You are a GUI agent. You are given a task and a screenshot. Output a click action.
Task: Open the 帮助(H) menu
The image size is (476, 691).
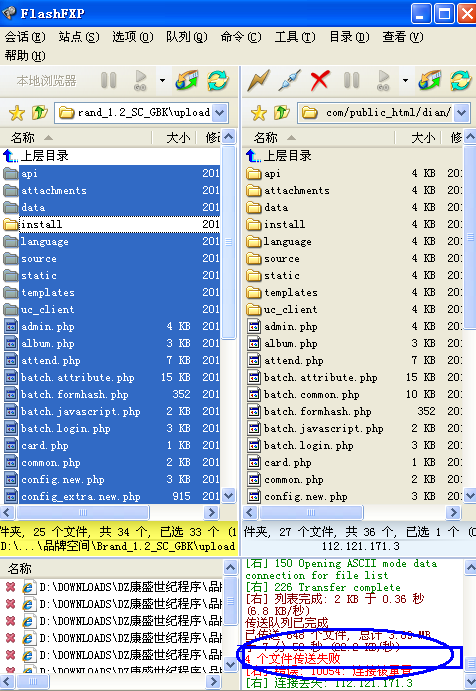pyautogui.click(x=25, y=56)
